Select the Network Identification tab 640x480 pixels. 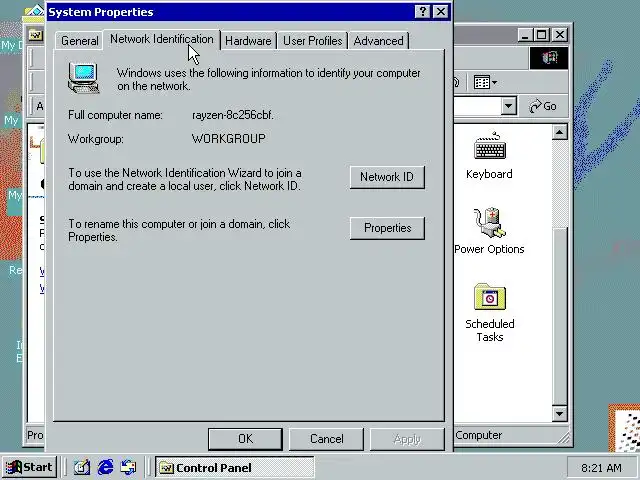click(162, 39)
